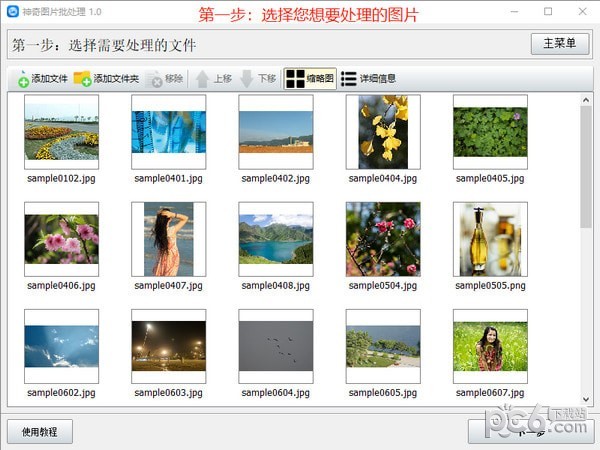Move item down with 下移 arrow
The height and width of the screenshot is (450, 600).
[x=246, y=79]
